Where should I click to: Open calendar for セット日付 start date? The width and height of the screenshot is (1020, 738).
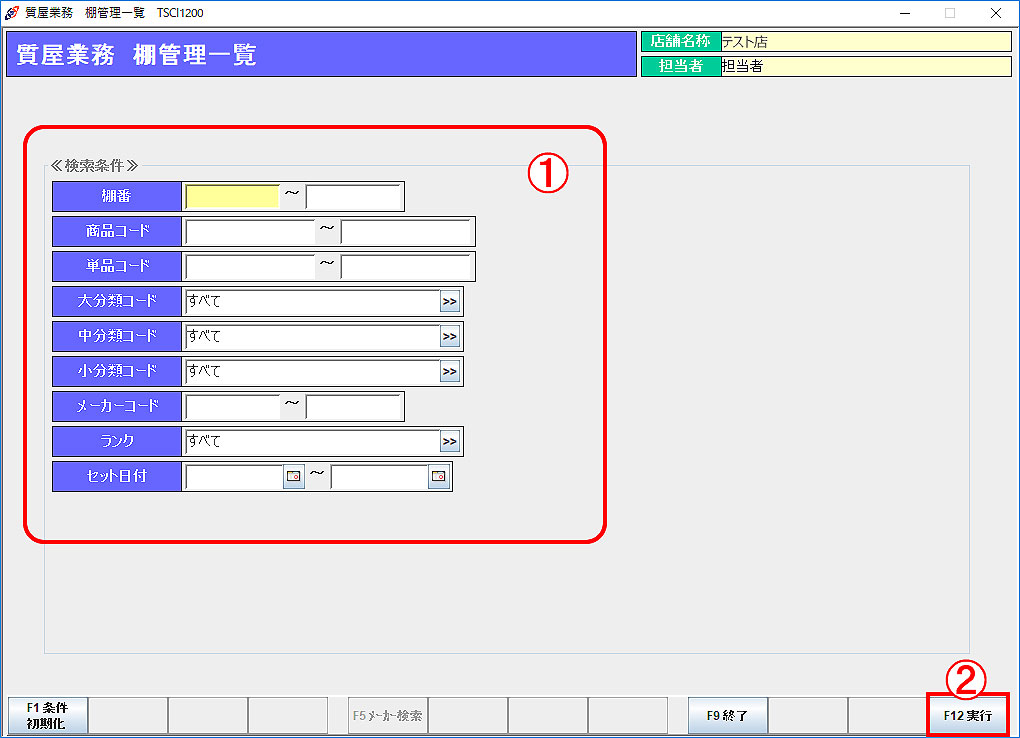coord(294,476)
